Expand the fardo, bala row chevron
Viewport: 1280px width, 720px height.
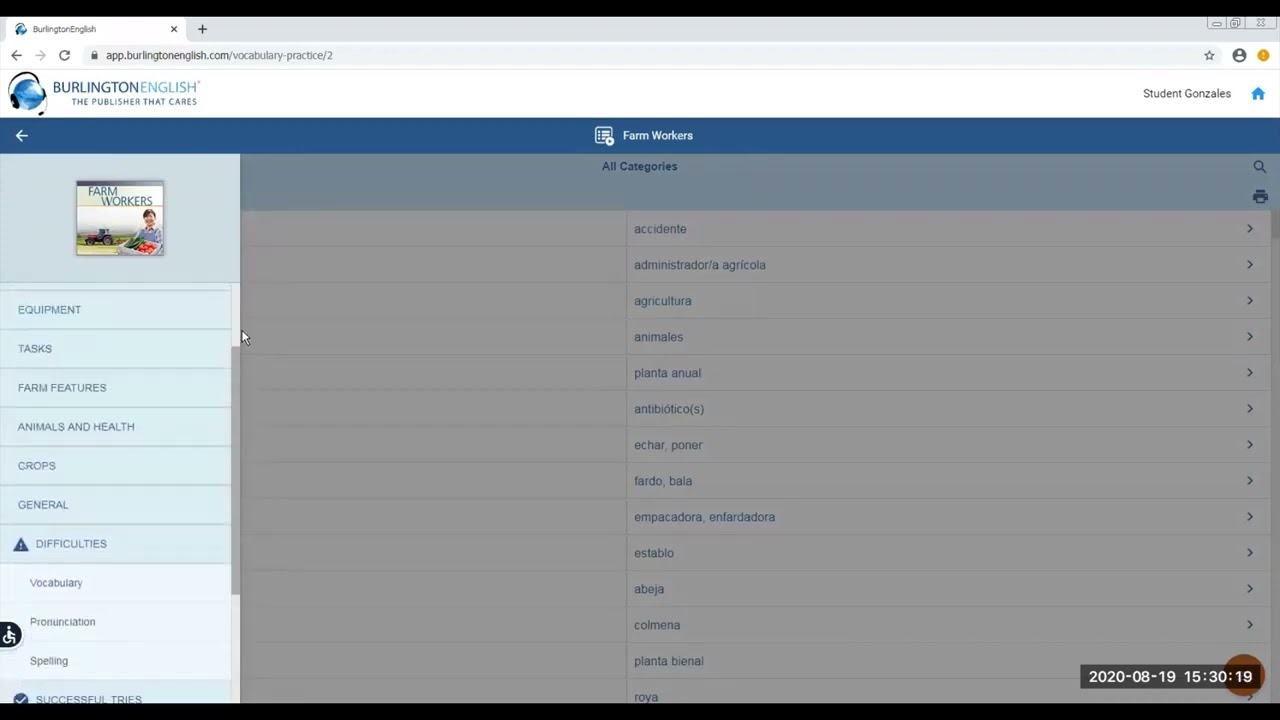pos(1249,481)
